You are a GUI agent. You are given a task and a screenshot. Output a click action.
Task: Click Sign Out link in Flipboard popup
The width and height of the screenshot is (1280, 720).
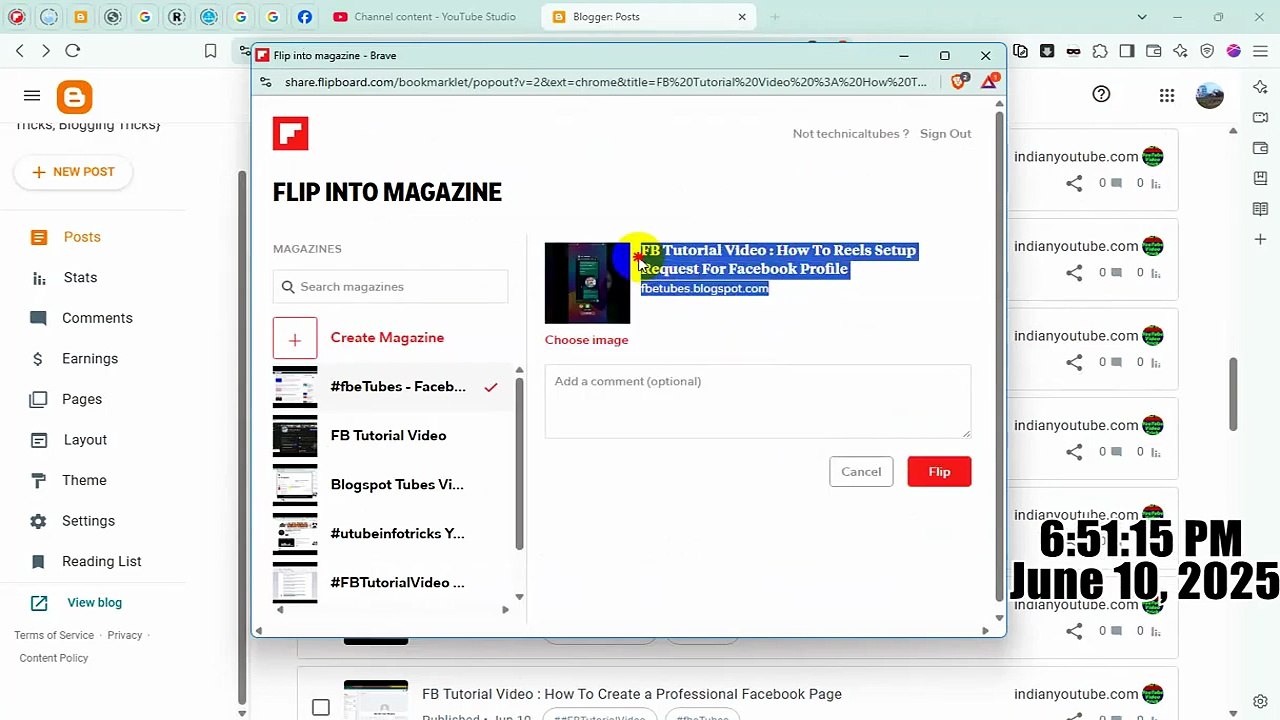coord(945,134)
